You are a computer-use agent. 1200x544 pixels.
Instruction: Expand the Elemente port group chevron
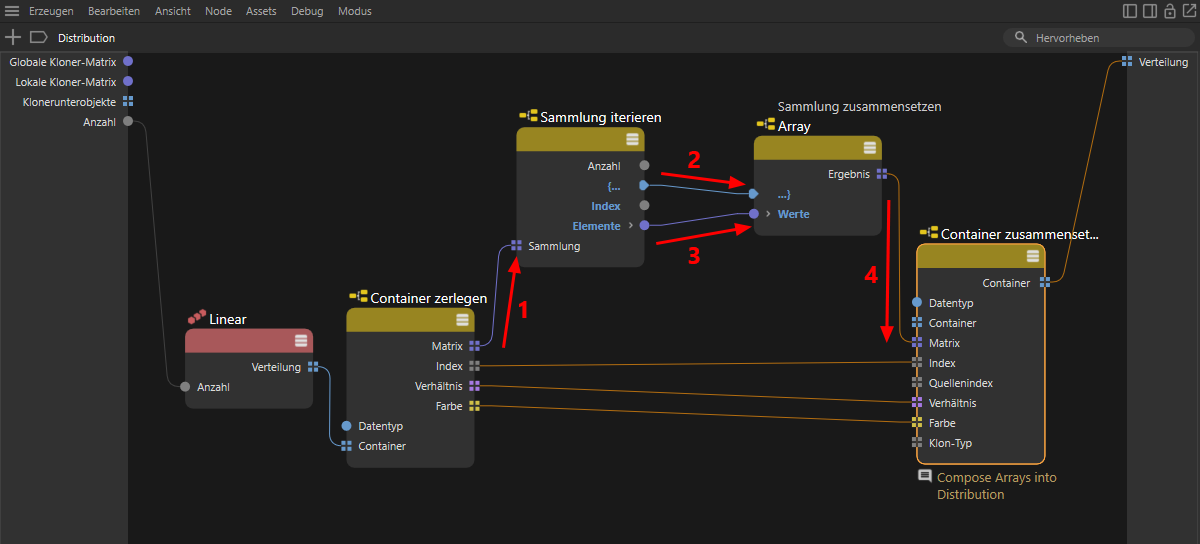point(630,226)
